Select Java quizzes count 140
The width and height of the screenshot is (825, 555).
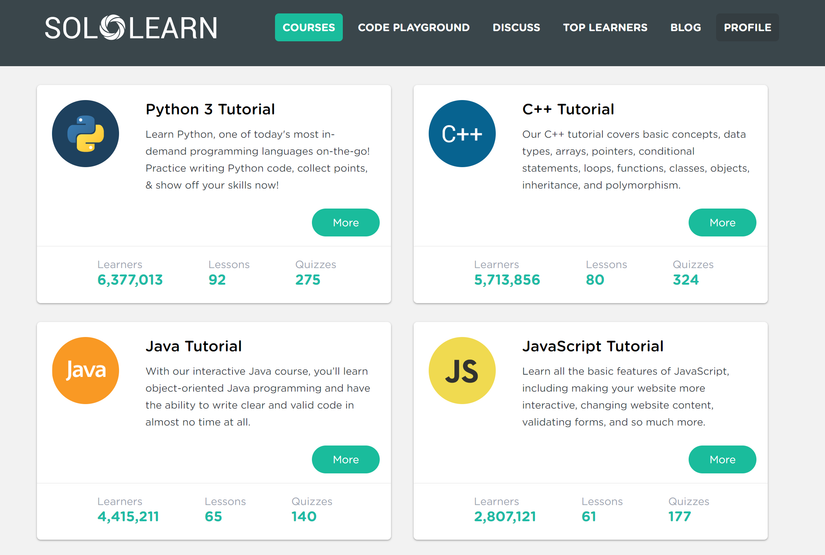[x=304, y=517]
